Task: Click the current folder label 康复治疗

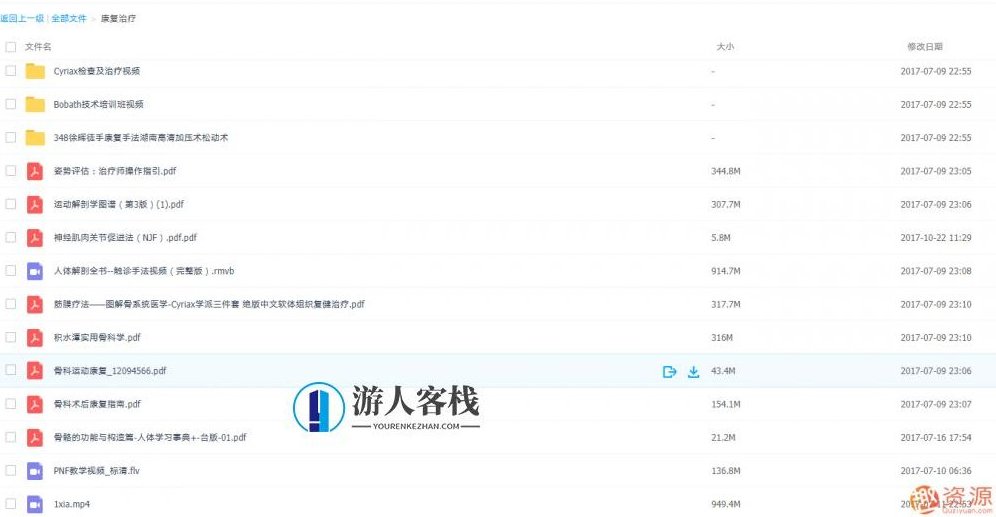Action: 118,18
